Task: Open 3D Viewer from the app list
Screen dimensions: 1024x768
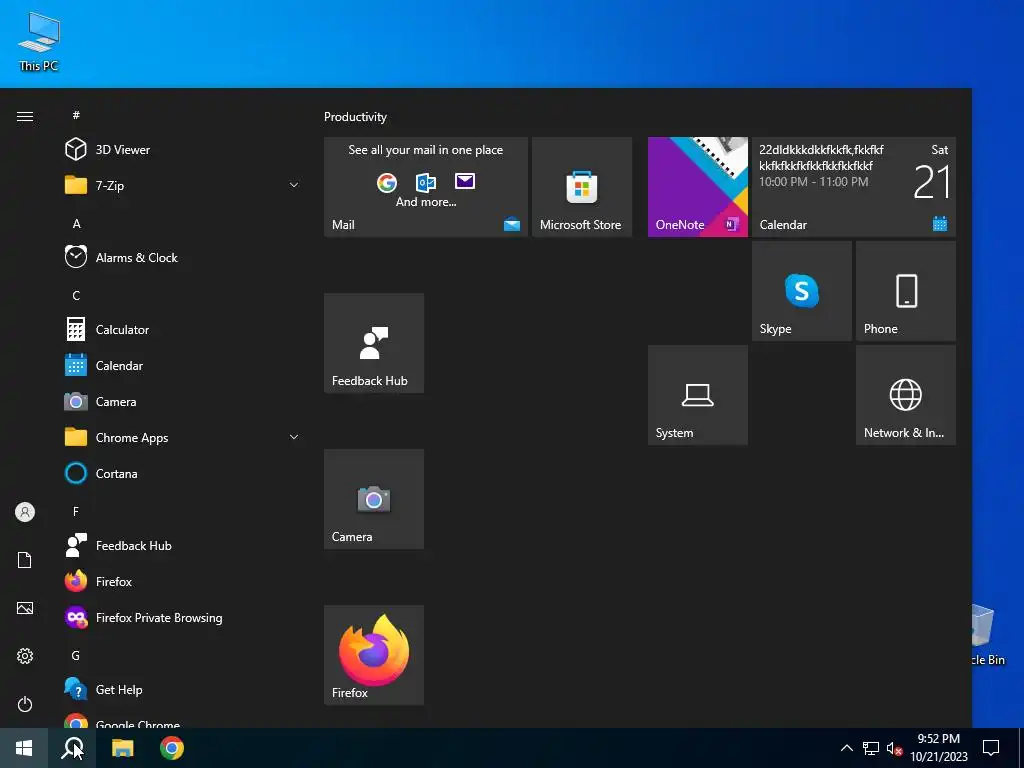Action: 183,150
